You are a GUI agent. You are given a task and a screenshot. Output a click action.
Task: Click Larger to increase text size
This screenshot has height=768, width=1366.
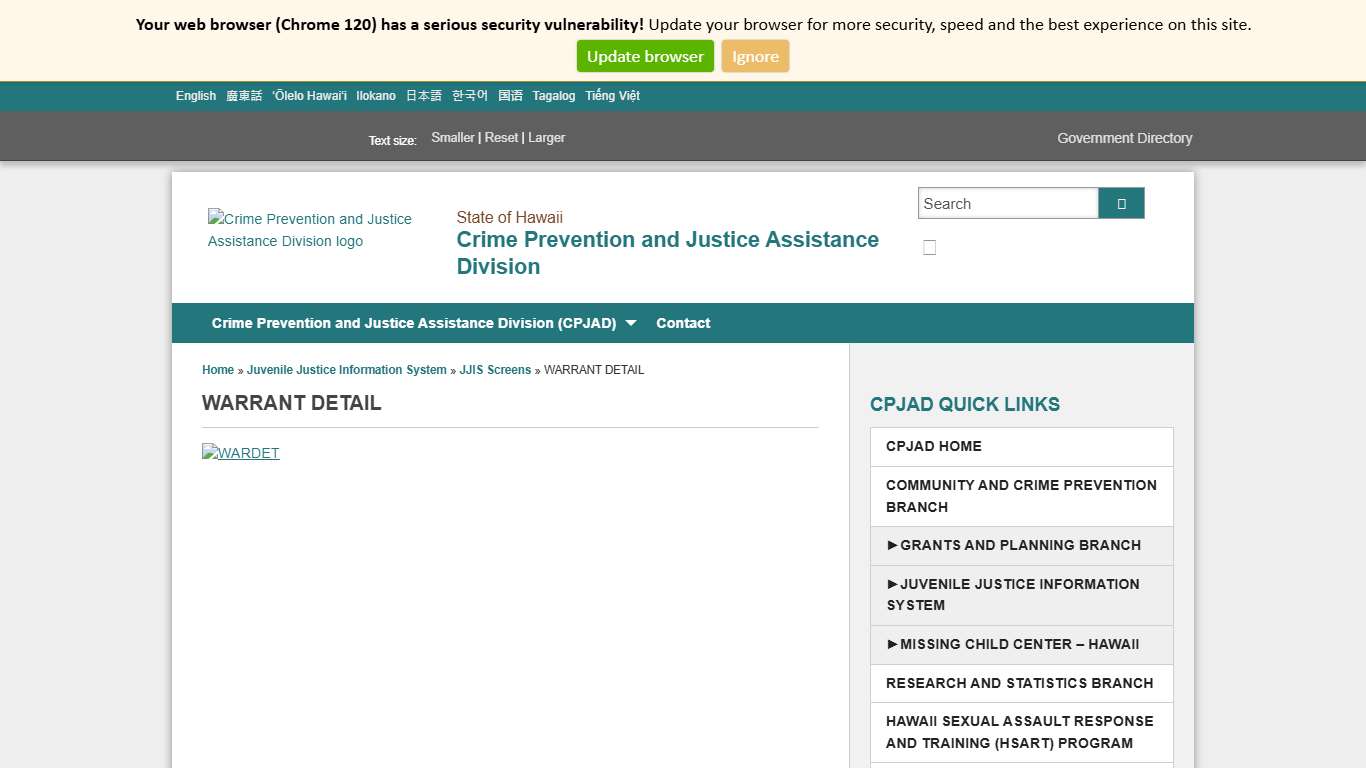pyautogui.click(x=546, y=137)
